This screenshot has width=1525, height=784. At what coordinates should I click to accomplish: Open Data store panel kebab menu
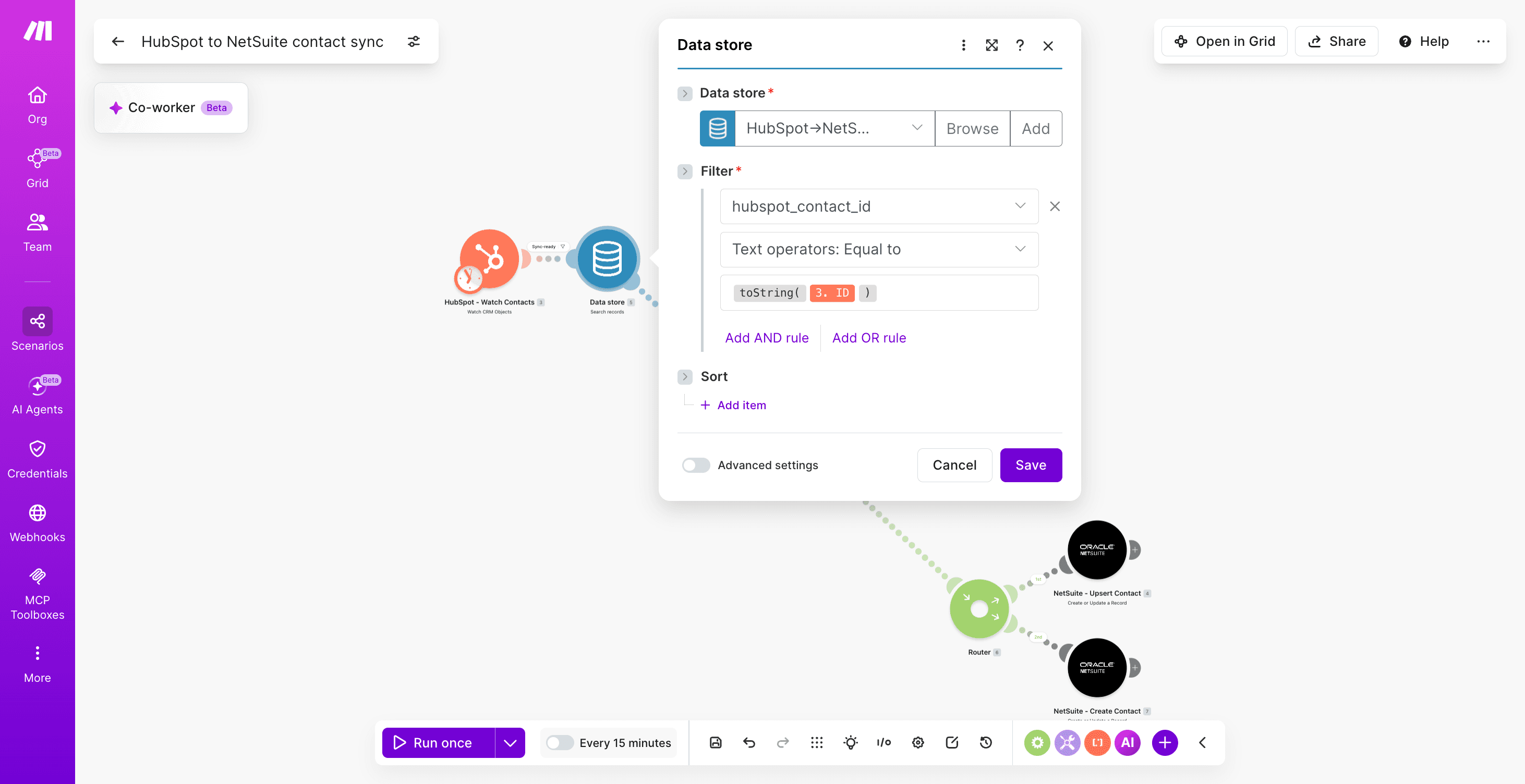pyautogui.click(x=963, y=45)
